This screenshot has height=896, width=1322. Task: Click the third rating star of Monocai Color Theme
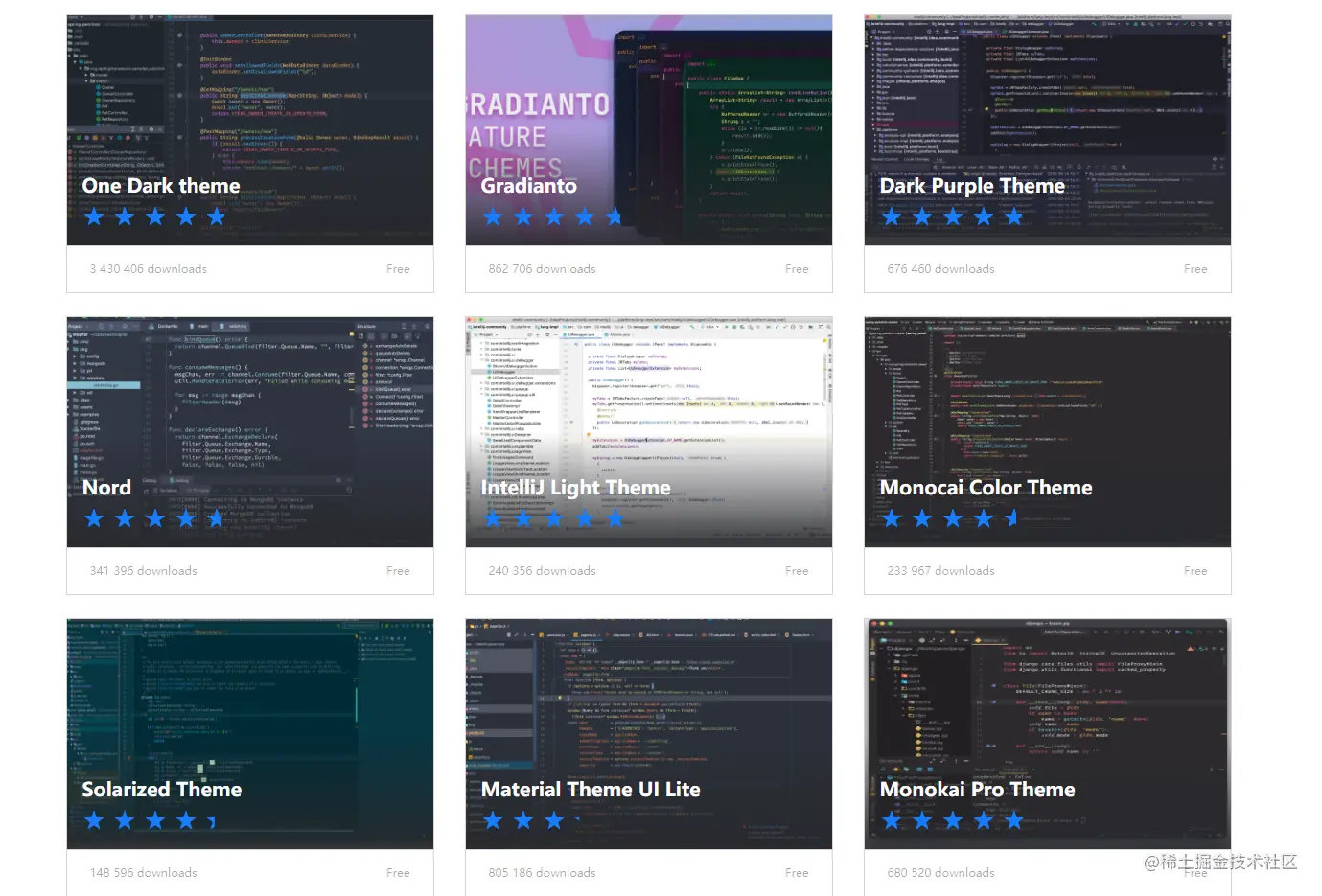click(x=953, y=518)
